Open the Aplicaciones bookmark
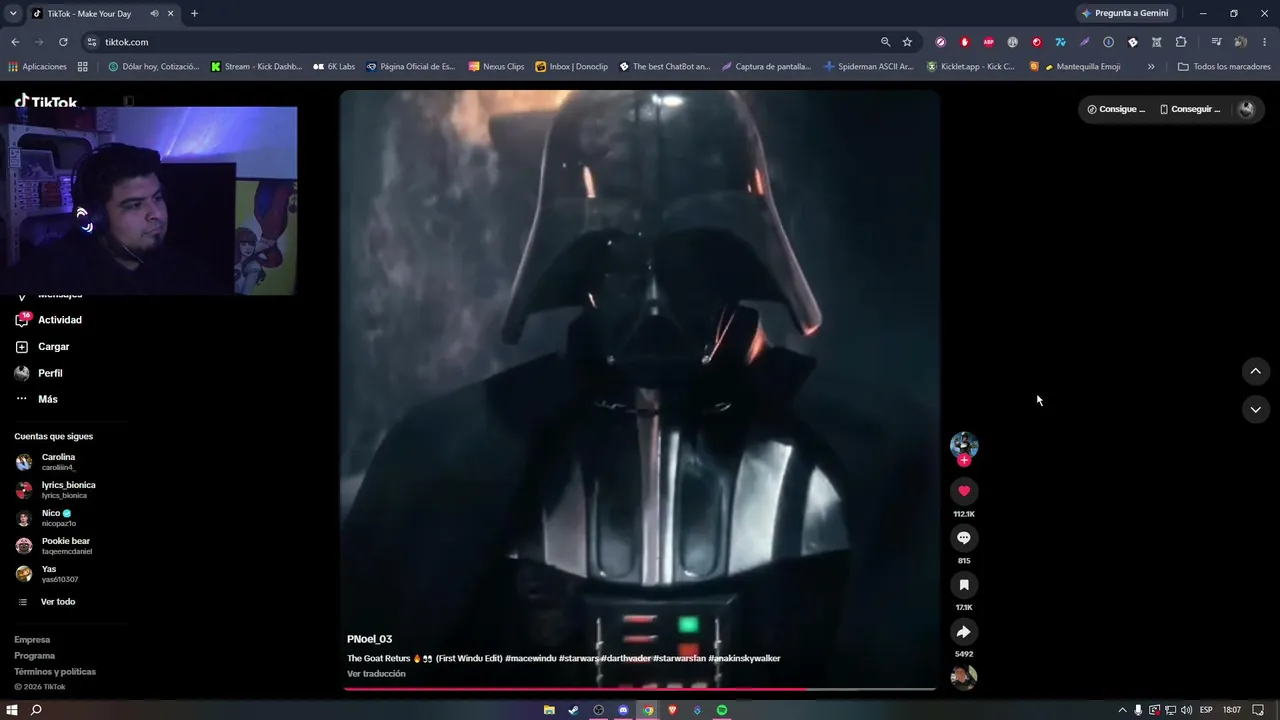The width and height of the screenshot is (1280, 720). click(x=37, y=67)
